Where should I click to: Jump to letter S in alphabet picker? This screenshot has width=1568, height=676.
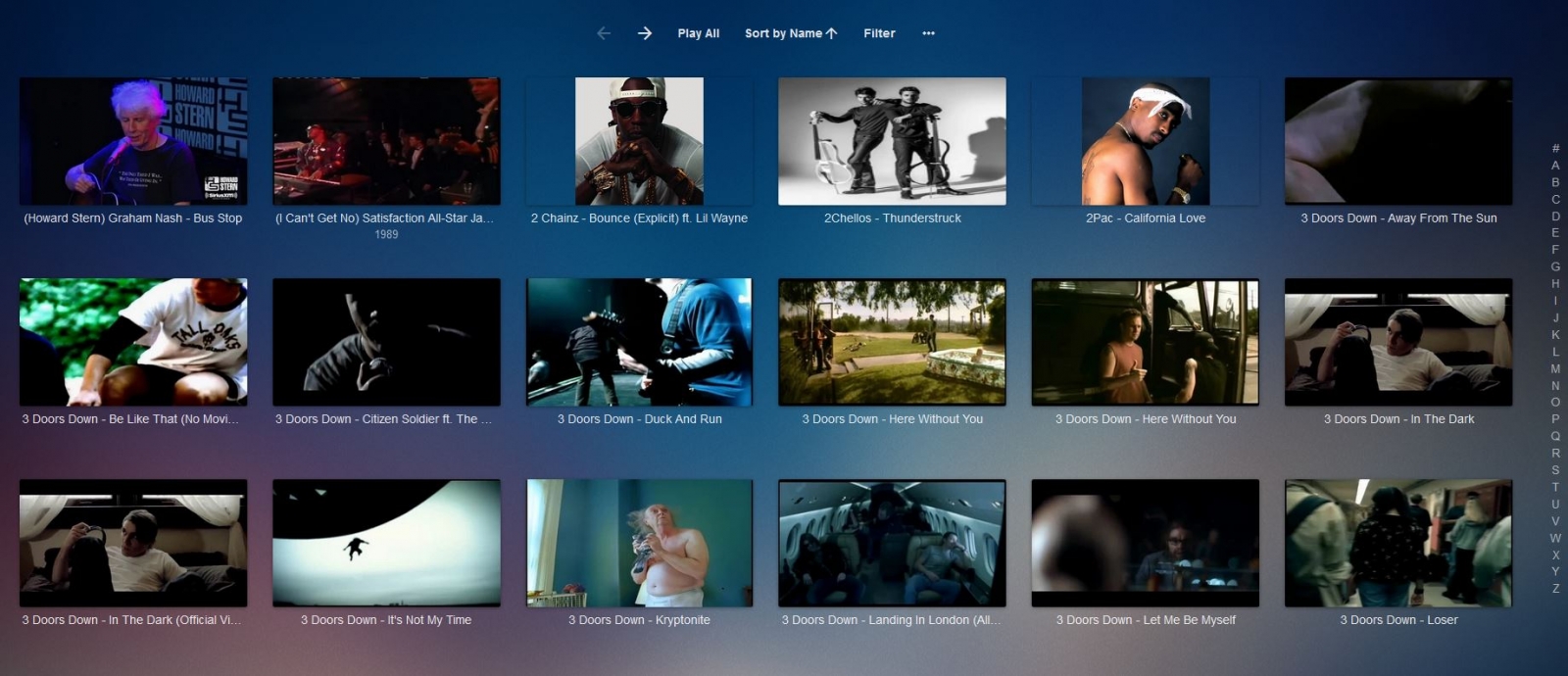point(1555,470)
